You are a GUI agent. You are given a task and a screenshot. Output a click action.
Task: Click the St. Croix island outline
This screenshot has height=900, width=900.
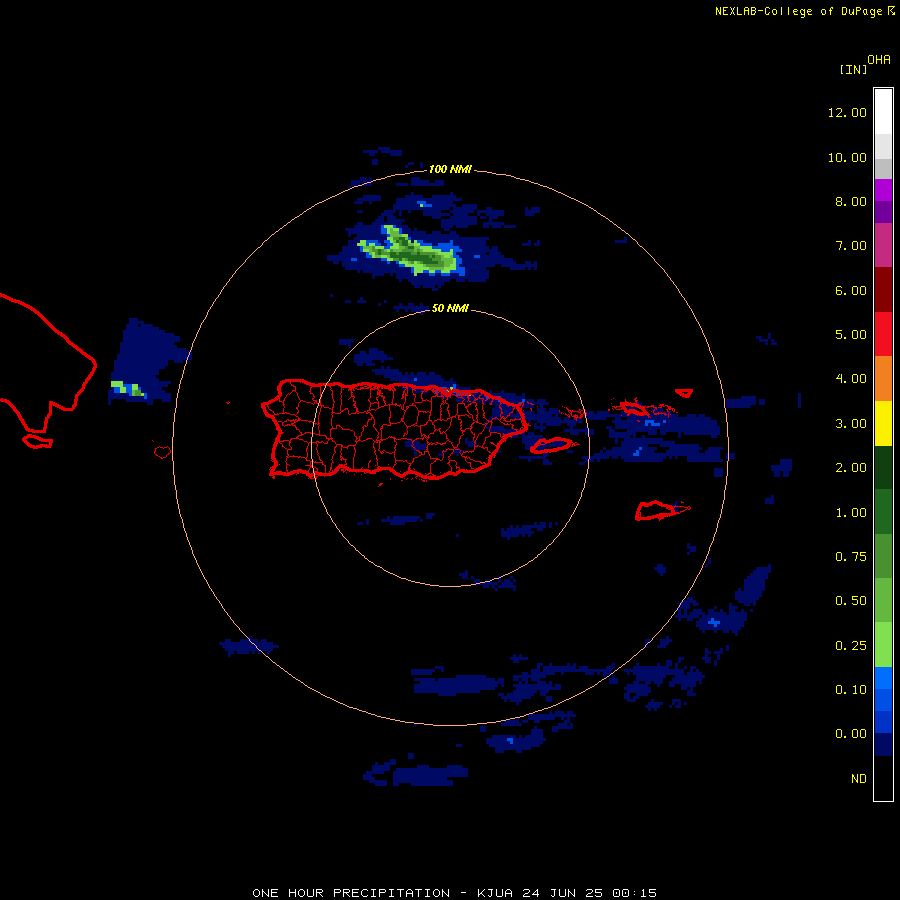[662, 510]
